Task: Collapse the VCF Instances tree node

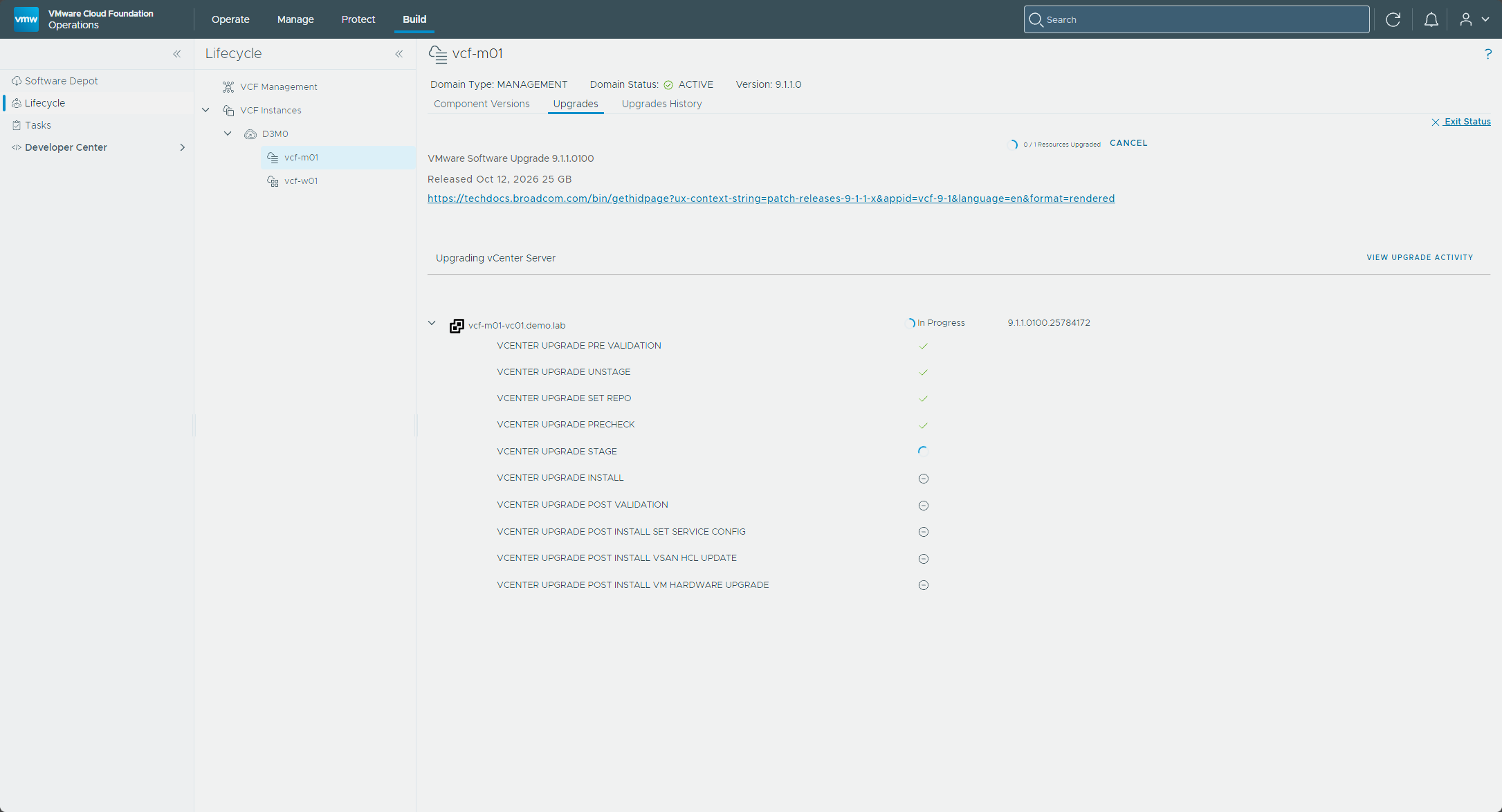Action: click(205, 110)
